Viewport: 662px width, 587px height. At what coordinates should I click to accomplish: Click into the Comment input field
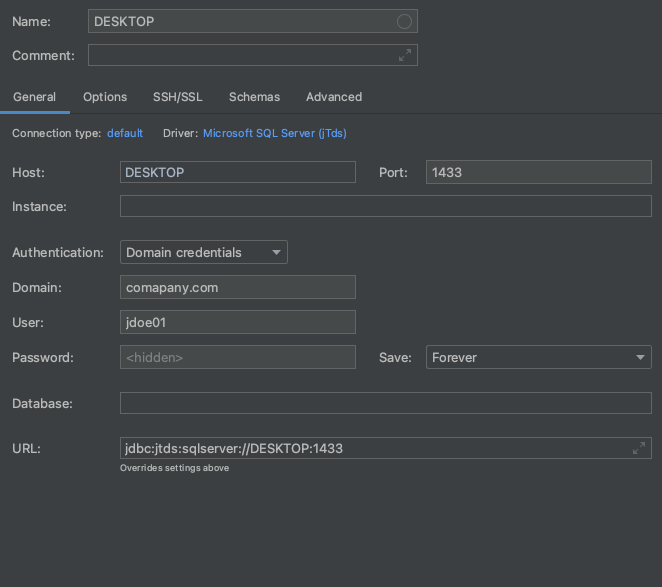coord(253,55)
